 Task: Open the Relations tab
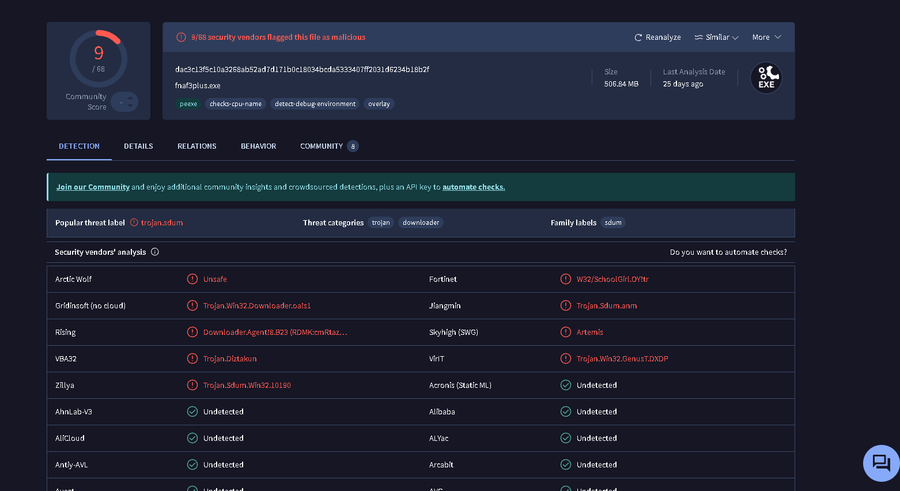[x=197, y=146]
